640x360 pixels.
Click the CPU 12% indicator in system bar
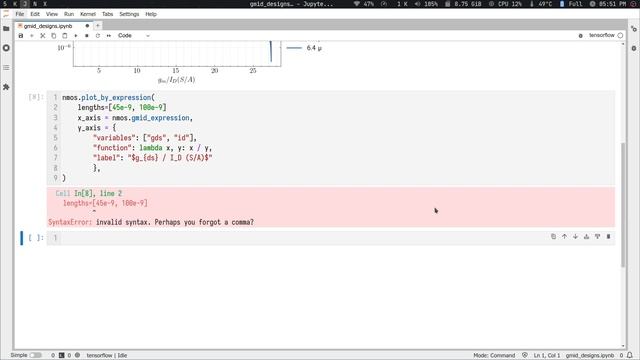505,4
